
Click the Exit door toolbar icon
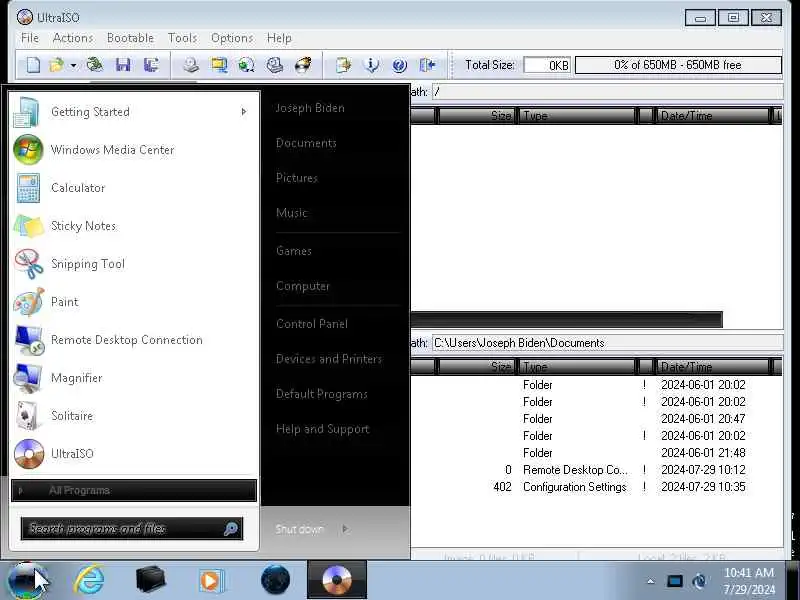pyautogui.click(x=428, y=65)
